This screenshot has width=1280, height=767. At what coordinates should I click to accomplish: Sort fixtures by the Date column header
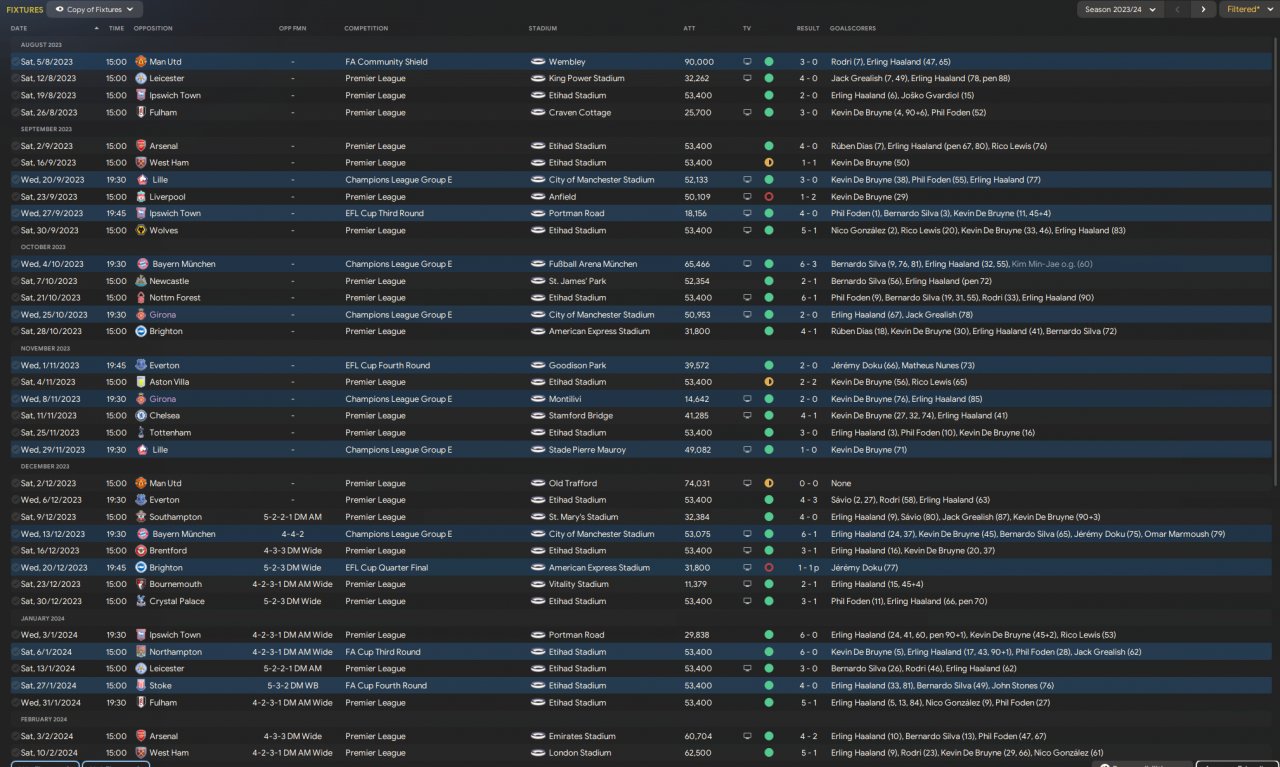(x=19, y=28)
